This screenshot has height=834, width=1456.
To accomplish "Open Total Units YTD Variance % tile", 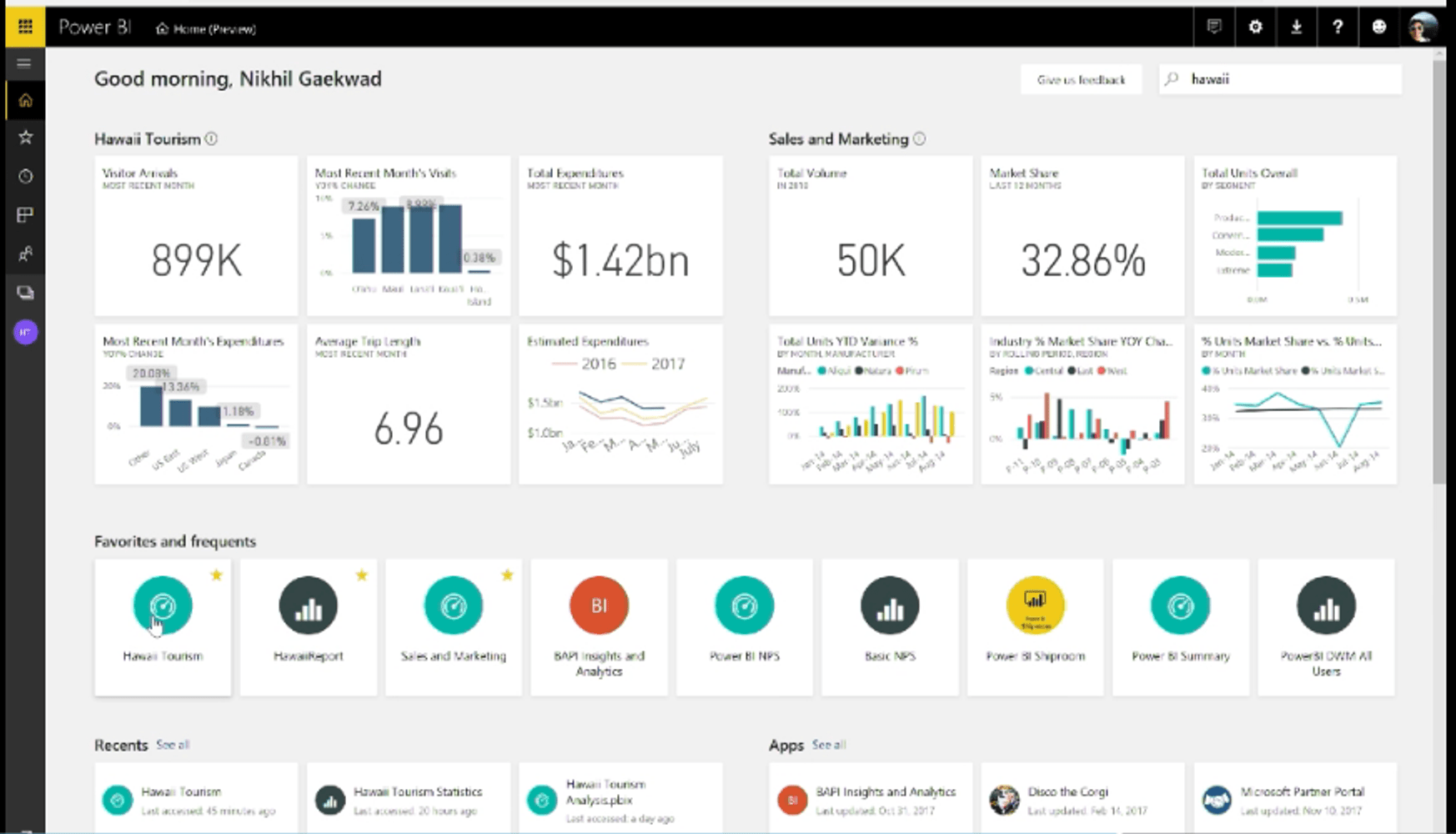I will click(871, 404).
